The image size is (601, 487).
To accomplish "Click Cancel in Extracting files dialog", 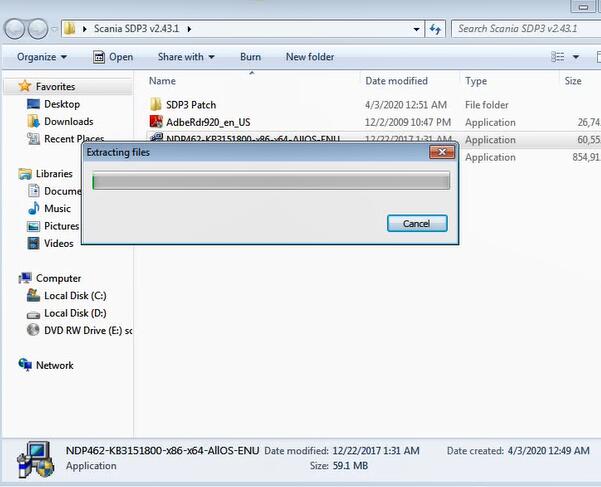I will (417, 223).
